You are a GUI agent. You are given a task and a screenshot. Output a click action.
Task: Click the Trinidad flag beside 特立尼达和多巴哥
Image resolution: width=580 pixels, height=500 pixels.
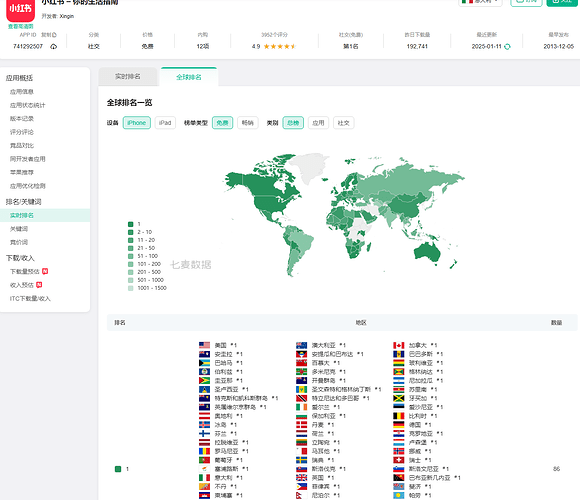coord(301,398)
